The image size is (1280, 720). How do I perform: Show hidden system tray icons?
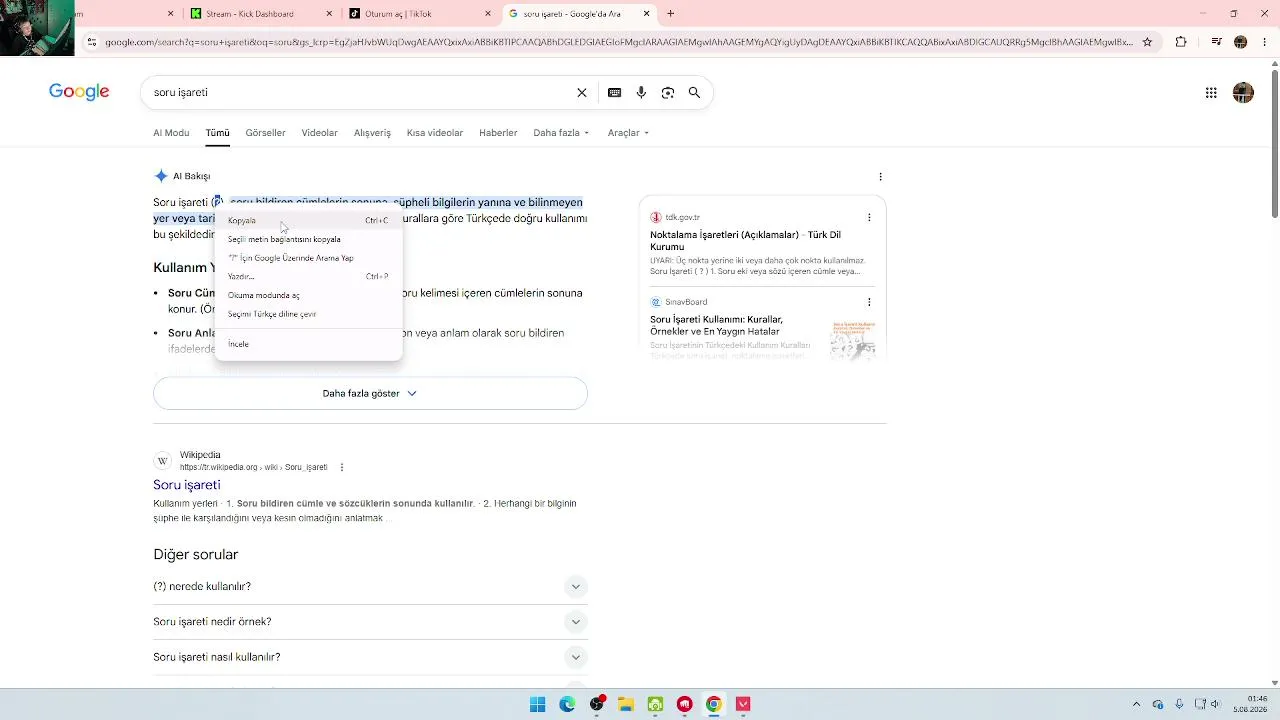pos(1136,704)
